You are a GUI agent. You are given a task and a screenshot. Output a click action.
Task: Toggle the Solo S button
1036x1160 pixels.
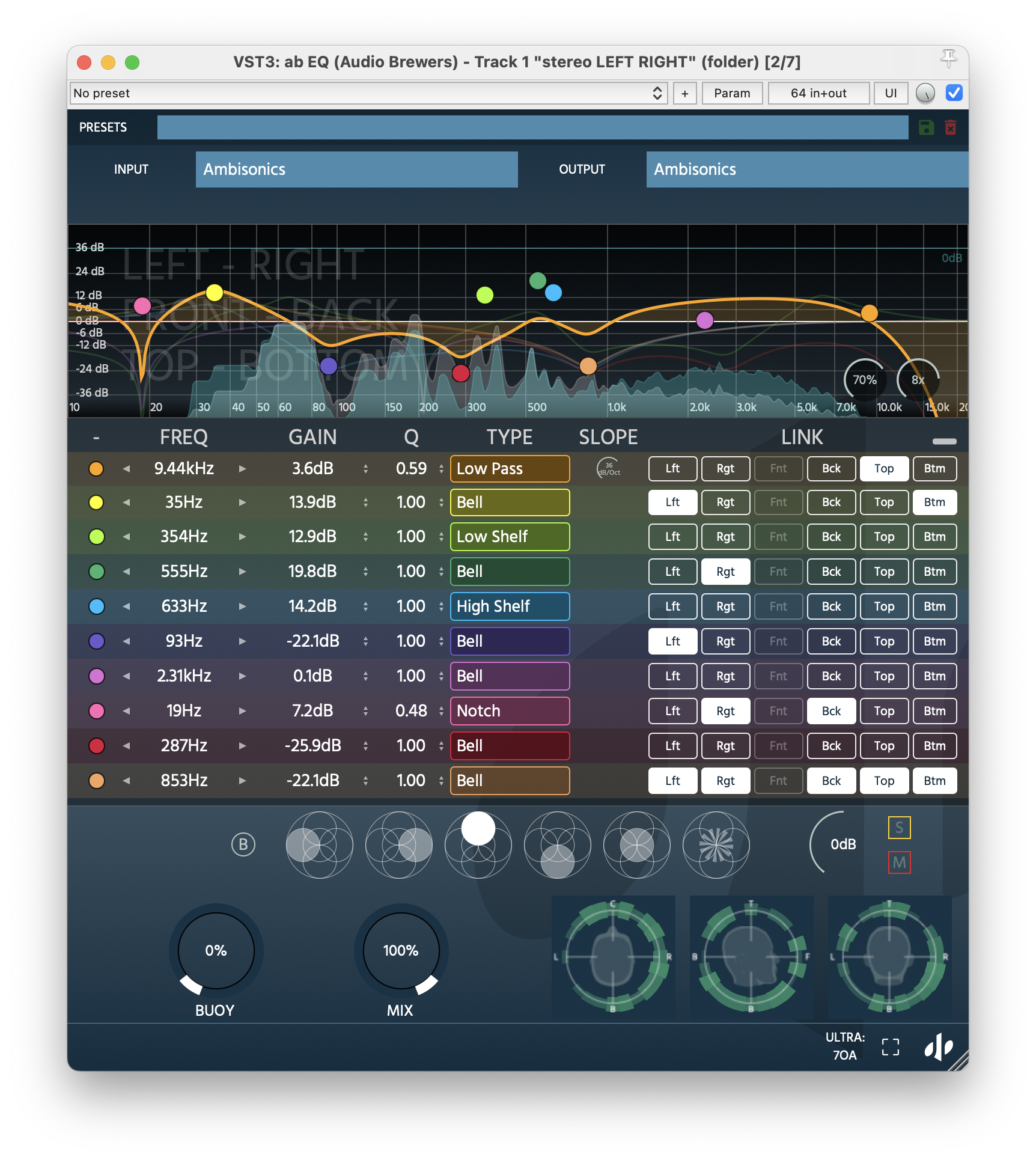click(899, 828)
